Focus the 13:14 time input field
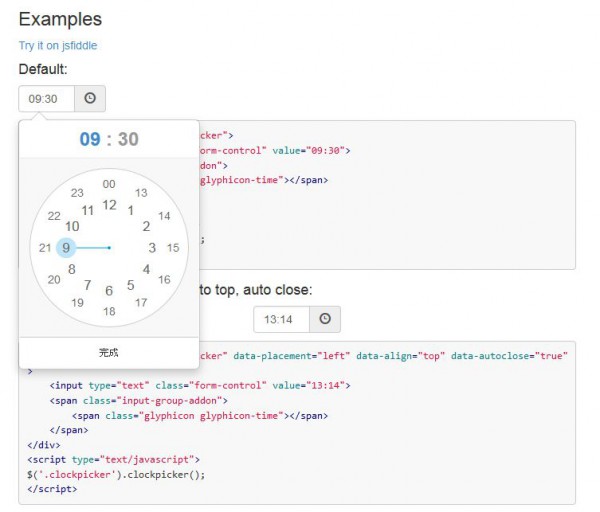This screenshot has width=600, height=512. coord(281,319)
